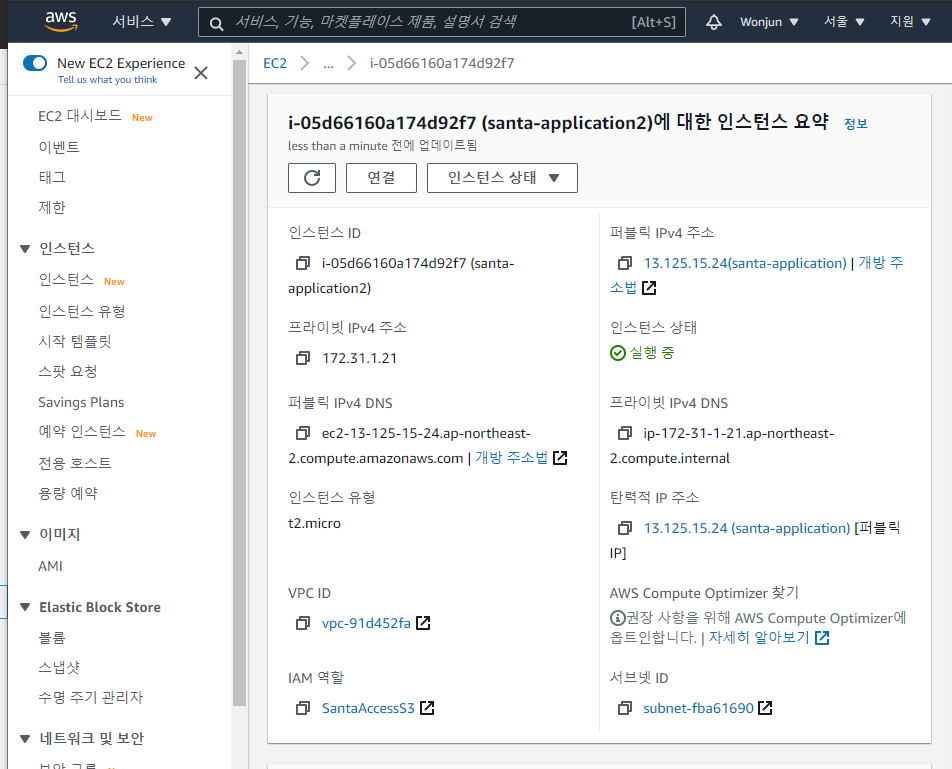Screen dimensions: 952x769
Task: Copy the VPC ID vpc-91d452fa
Action: pyautogui.click(x=302, y=623)
